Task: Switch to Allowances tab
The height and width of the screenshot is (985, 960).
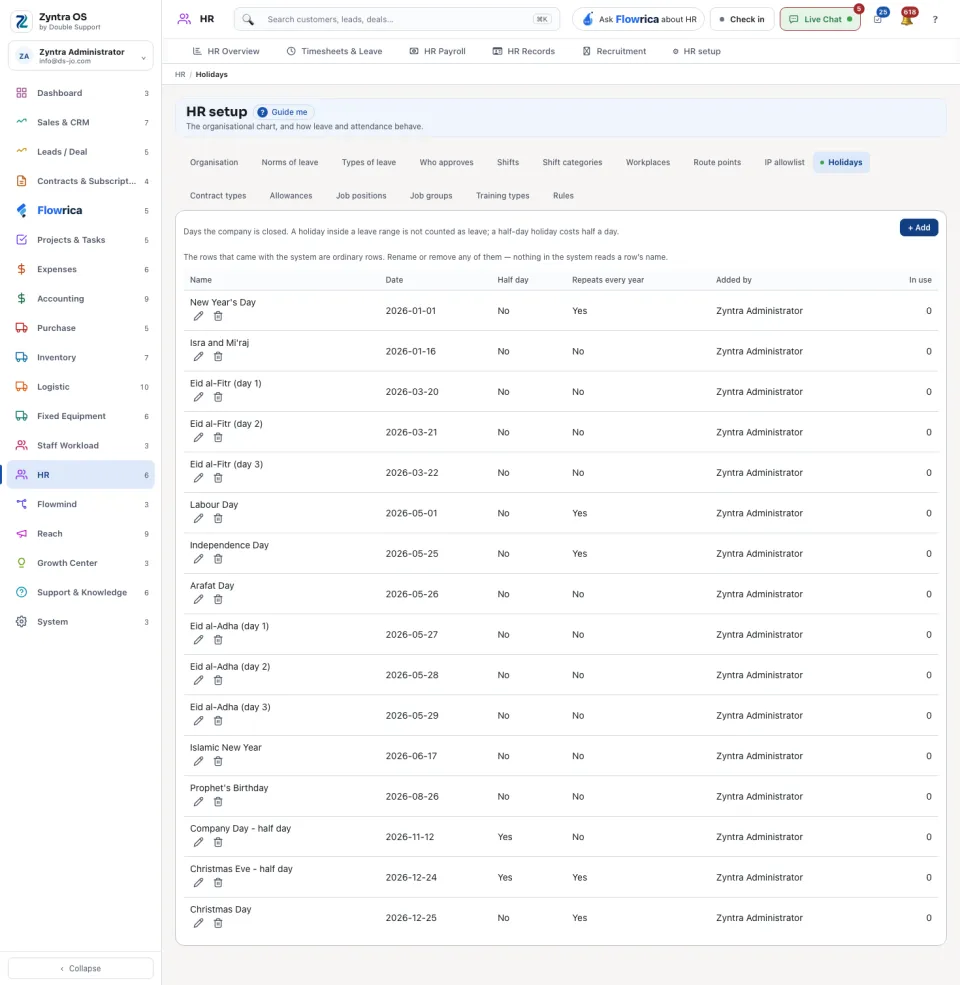Action: click(x=291, y=195)
